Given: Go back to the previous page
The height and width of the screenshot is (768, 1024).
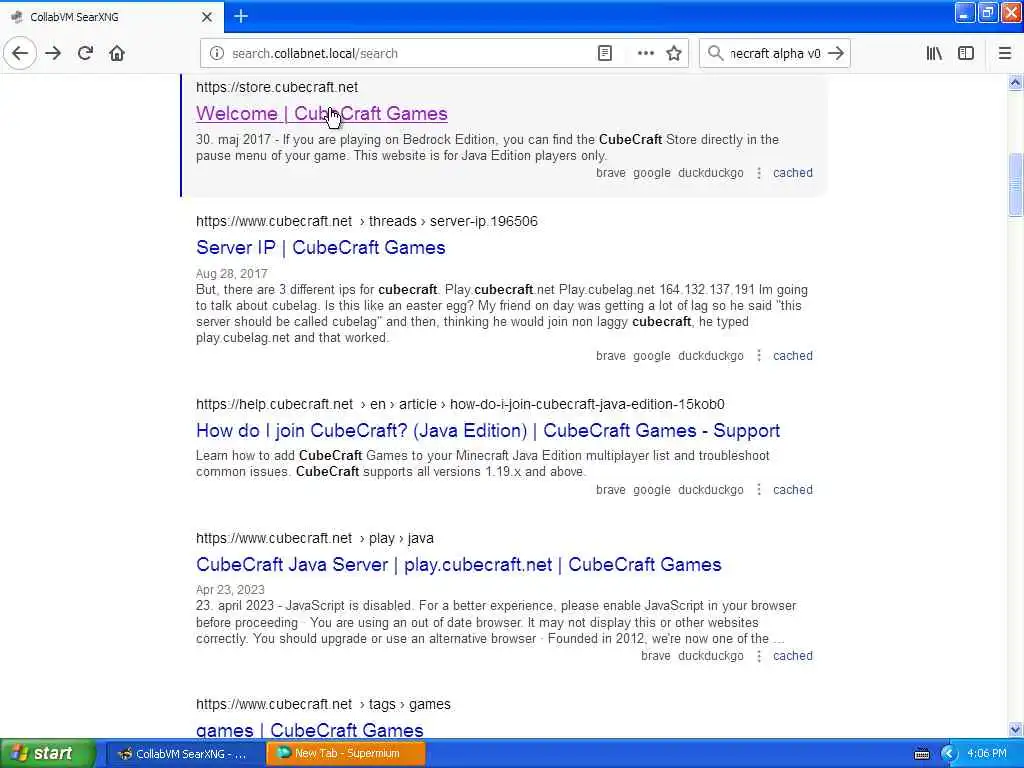Looking at the screenshot, I should (20, 53).
